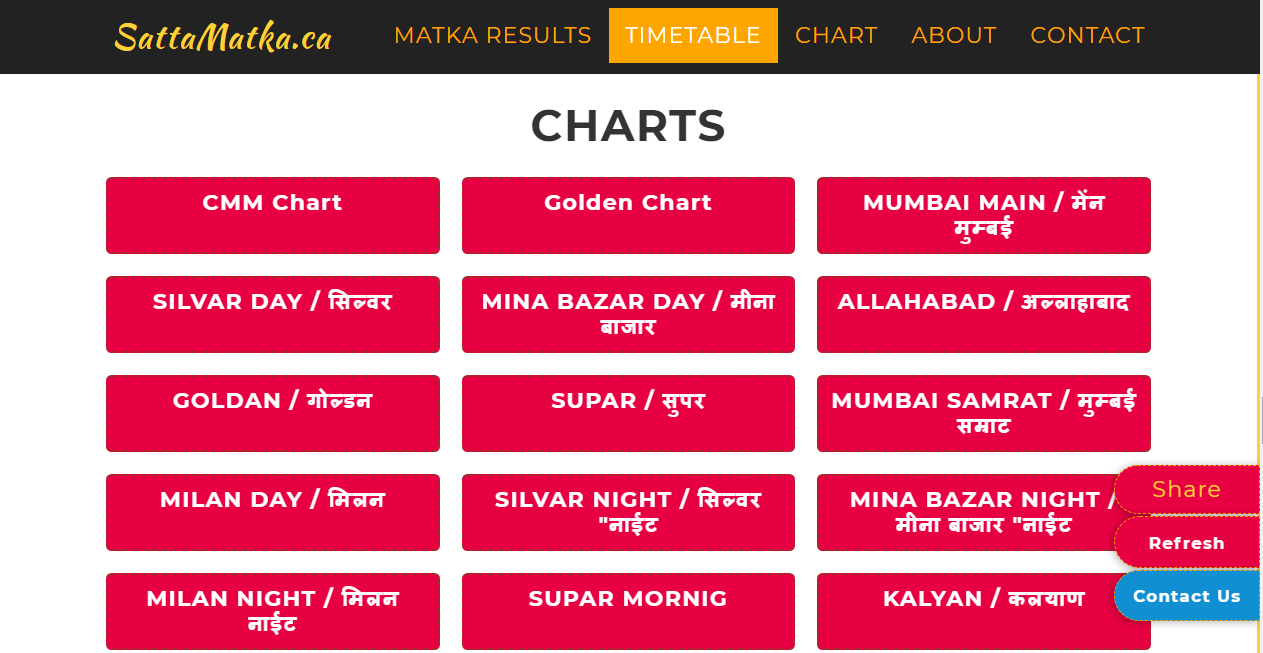Select the MILAN NIGHT chart
The width and height of the screenshot is (1263, 653).
point(272,611)
